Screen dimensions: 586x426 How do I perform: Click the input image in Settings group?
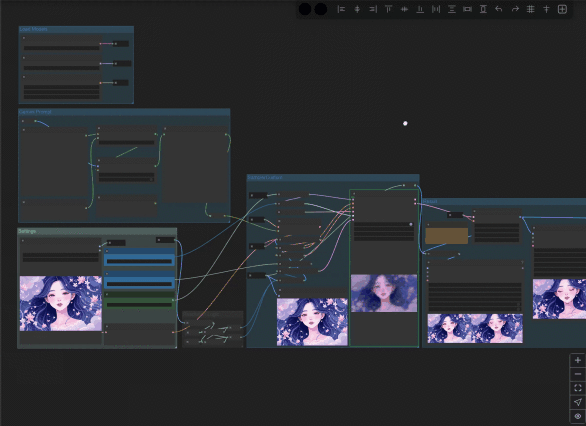(x=61, y=303)
